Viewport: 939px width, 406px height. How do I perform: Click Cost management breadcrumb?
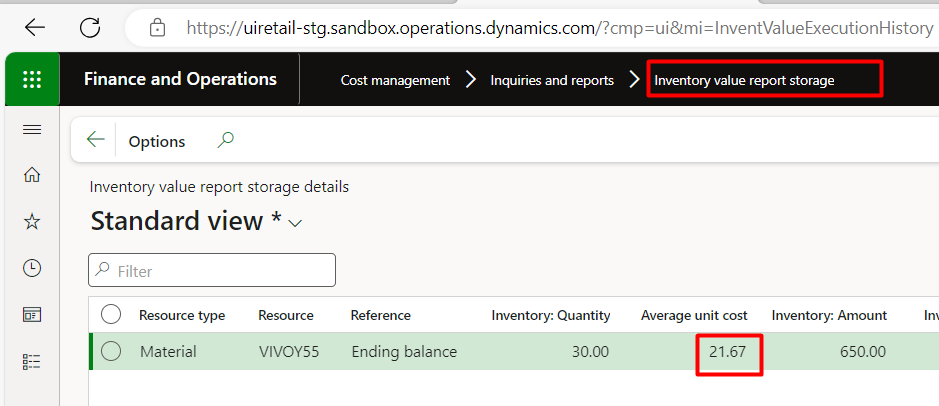point(395,80)
